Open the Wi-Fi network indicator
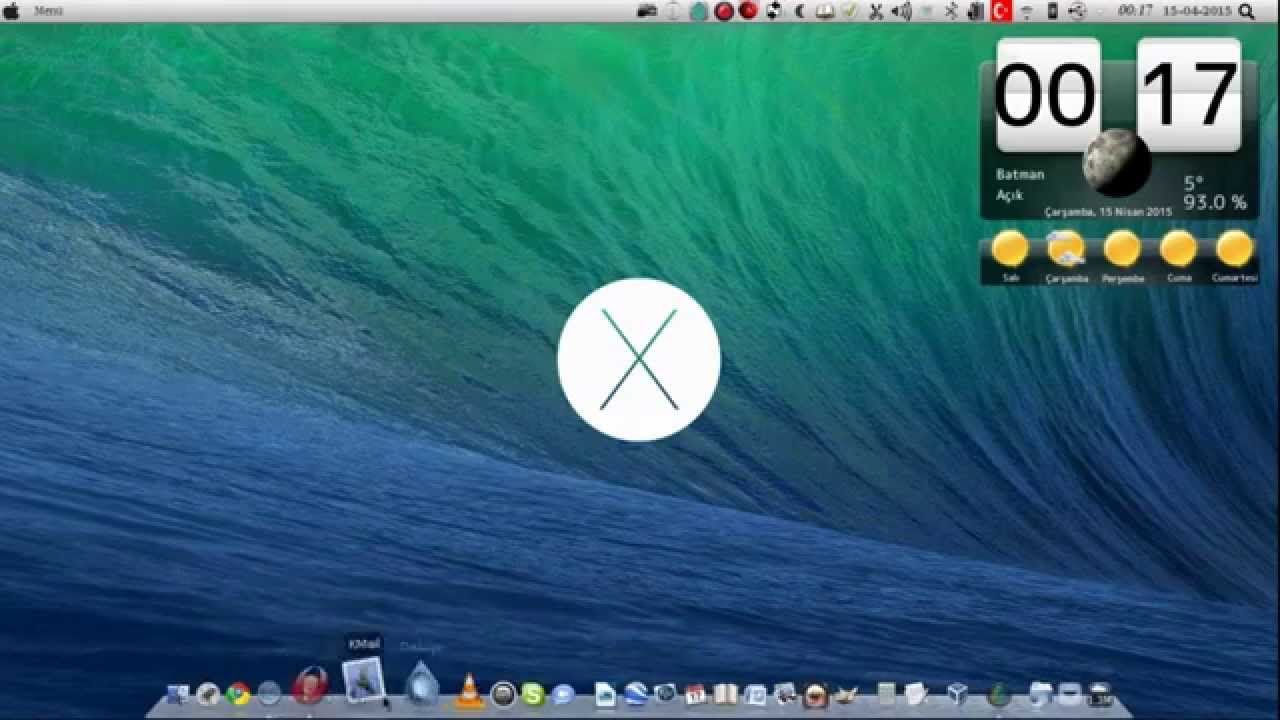The width and height of the screenshot is (1280, 720). [1026, 11]
